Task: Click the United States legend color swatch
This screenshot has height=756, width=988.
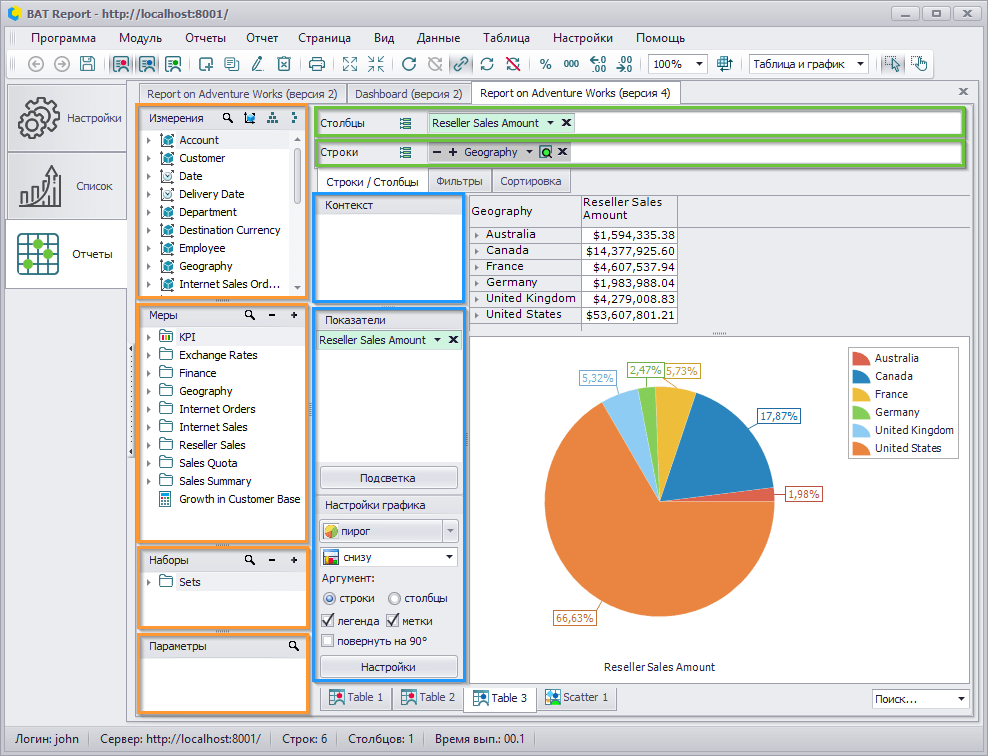Action: (861, 449)
